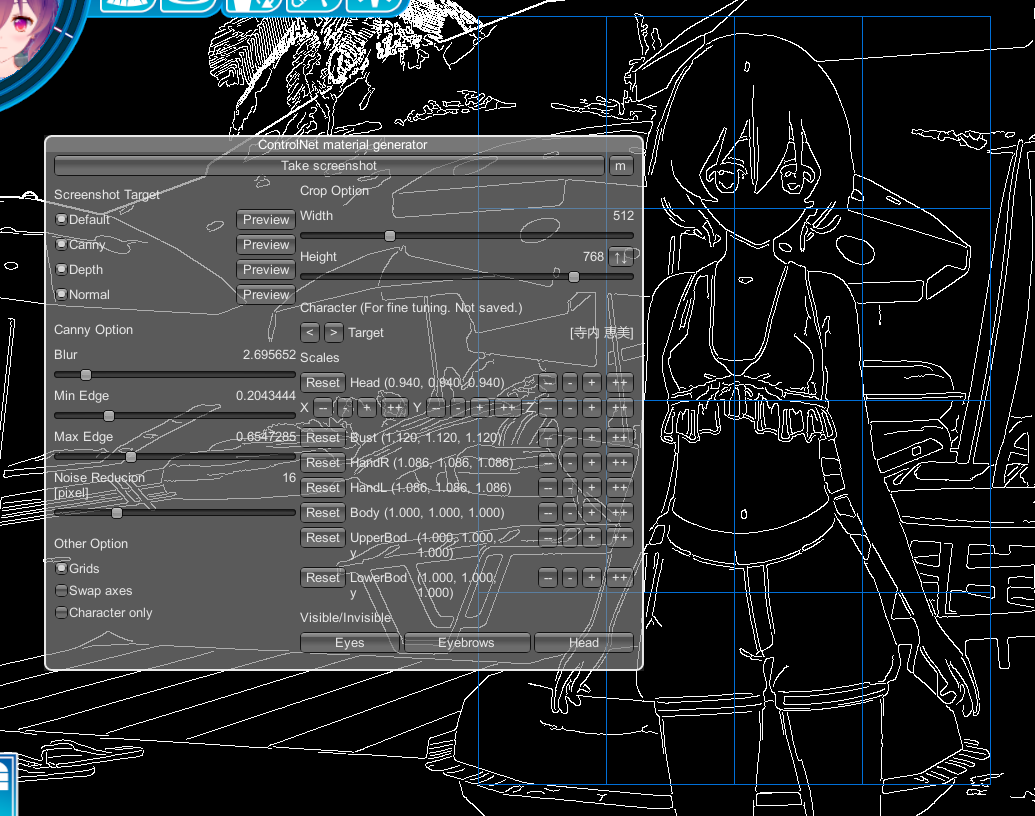The width and height of the screenshot is (1035, 816).
Task: Decrease Head scale by large step (--)
Action: click(548, 383)
